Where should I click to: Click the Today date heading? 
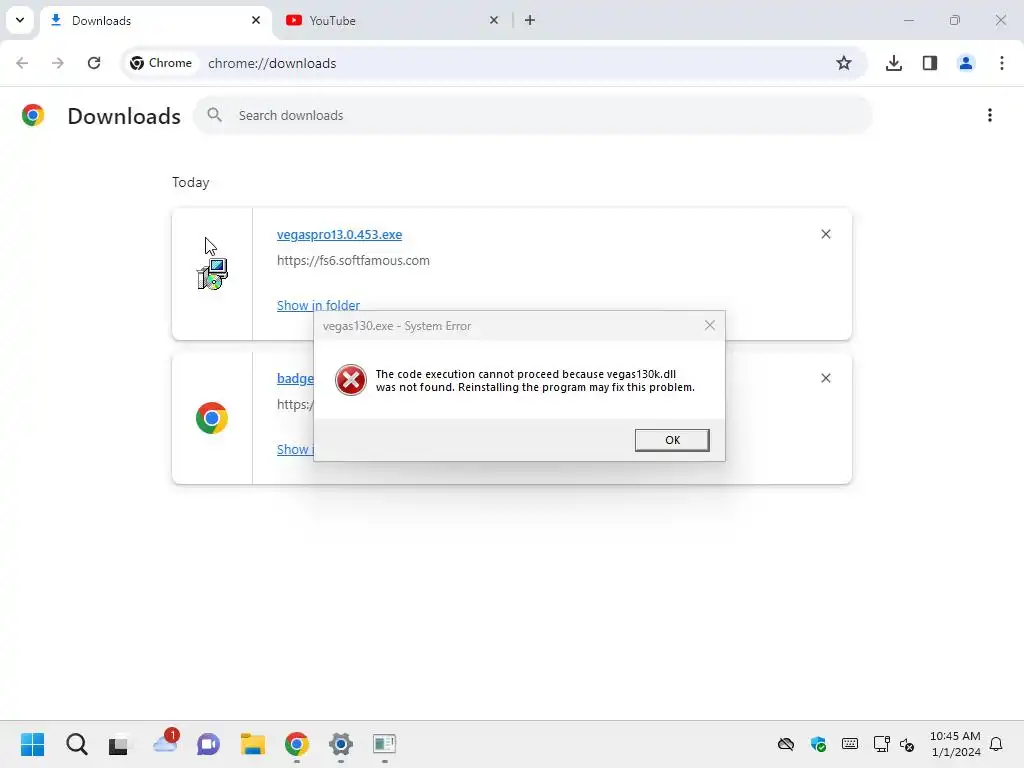pos(191,182)
